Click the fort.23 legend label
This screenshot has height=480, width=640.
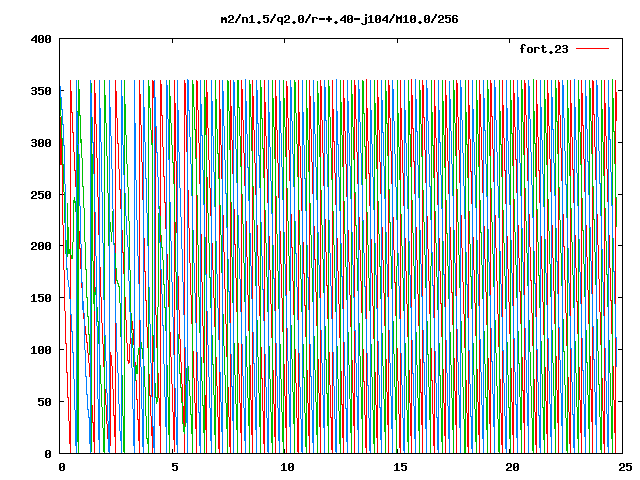tap(544, 49)
